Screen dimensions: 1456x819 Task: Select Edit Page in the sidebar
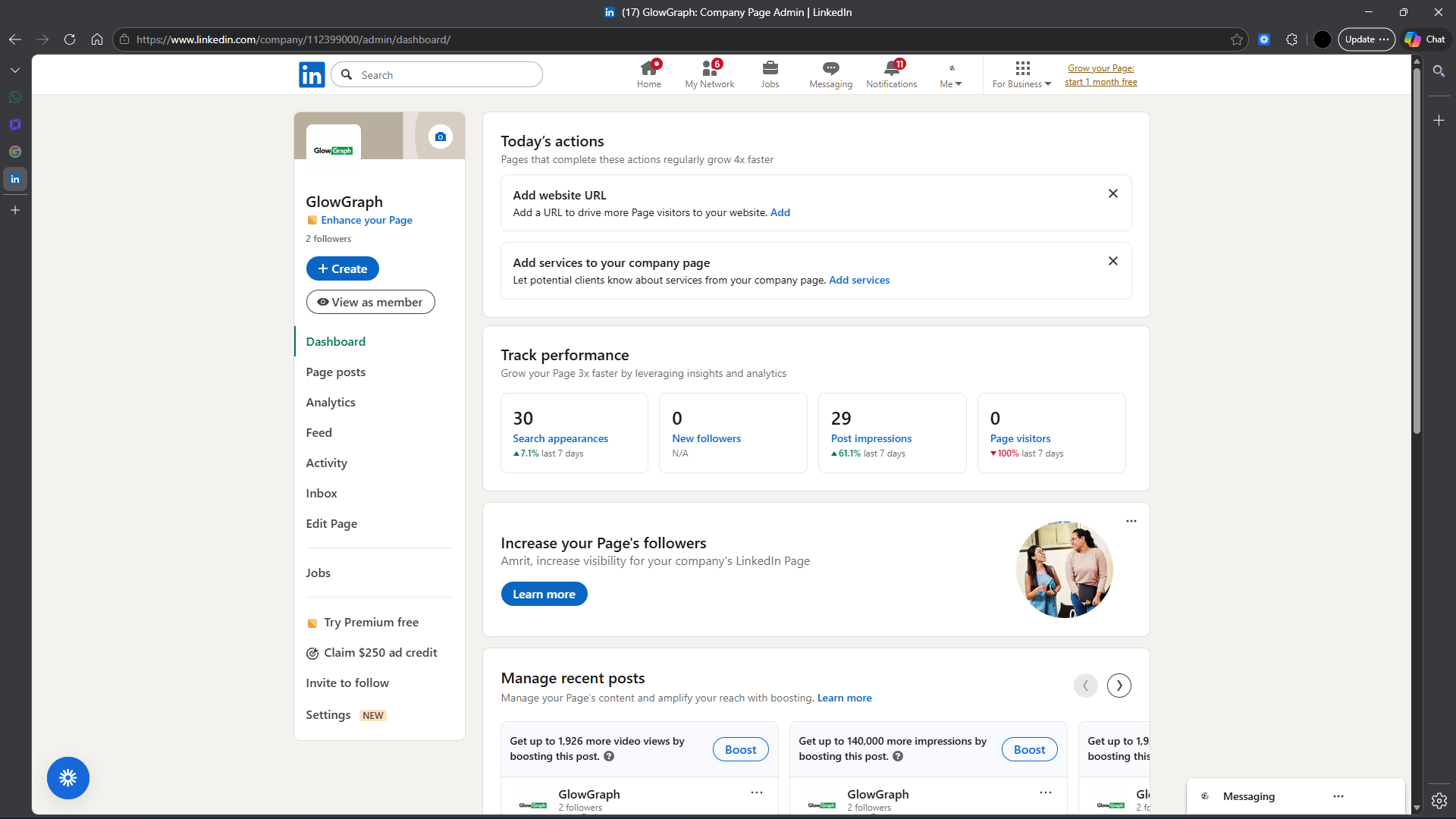pyautogui.click(x=331, y=523)
